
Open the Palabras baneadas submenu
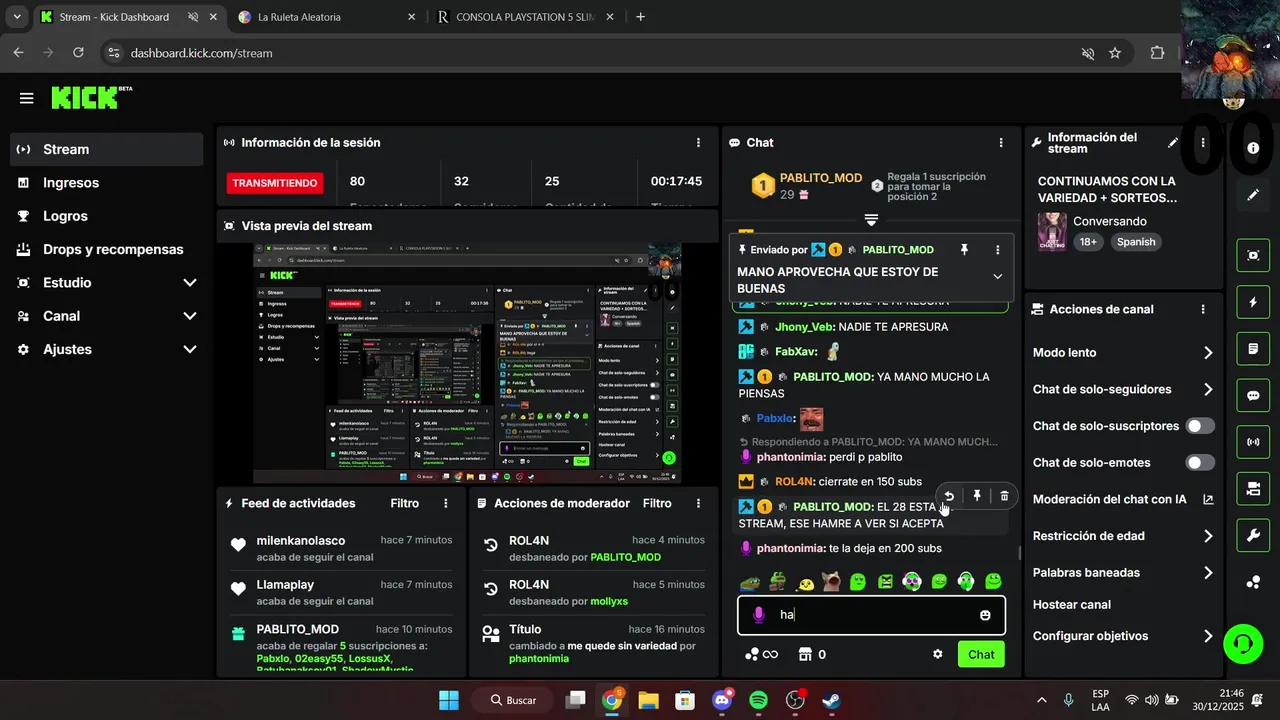click(x=1123, y=573)
